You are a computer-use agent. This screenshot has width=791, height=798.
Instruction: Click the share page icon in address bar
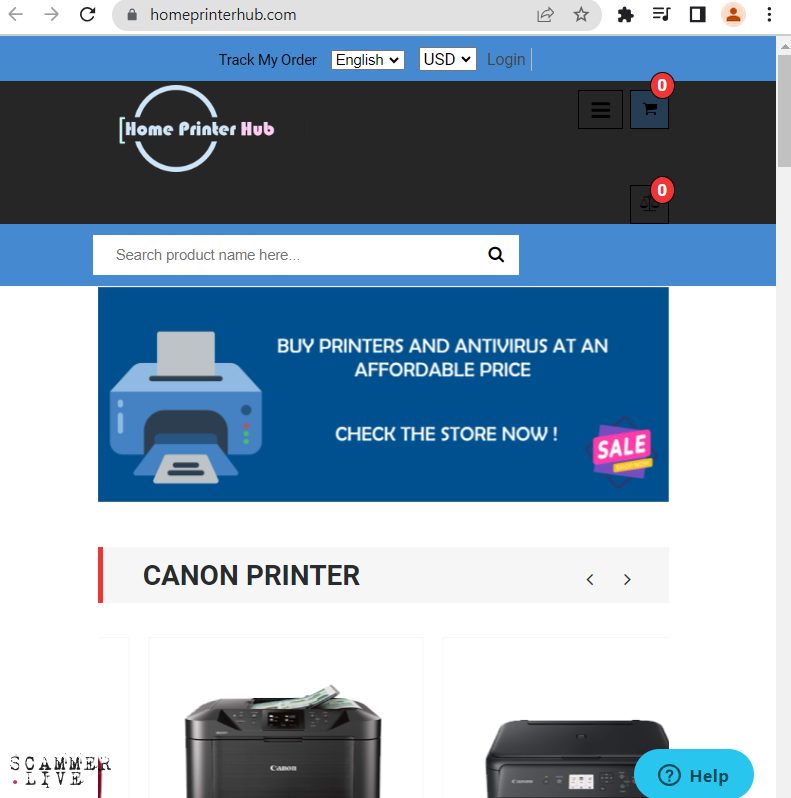545,14
